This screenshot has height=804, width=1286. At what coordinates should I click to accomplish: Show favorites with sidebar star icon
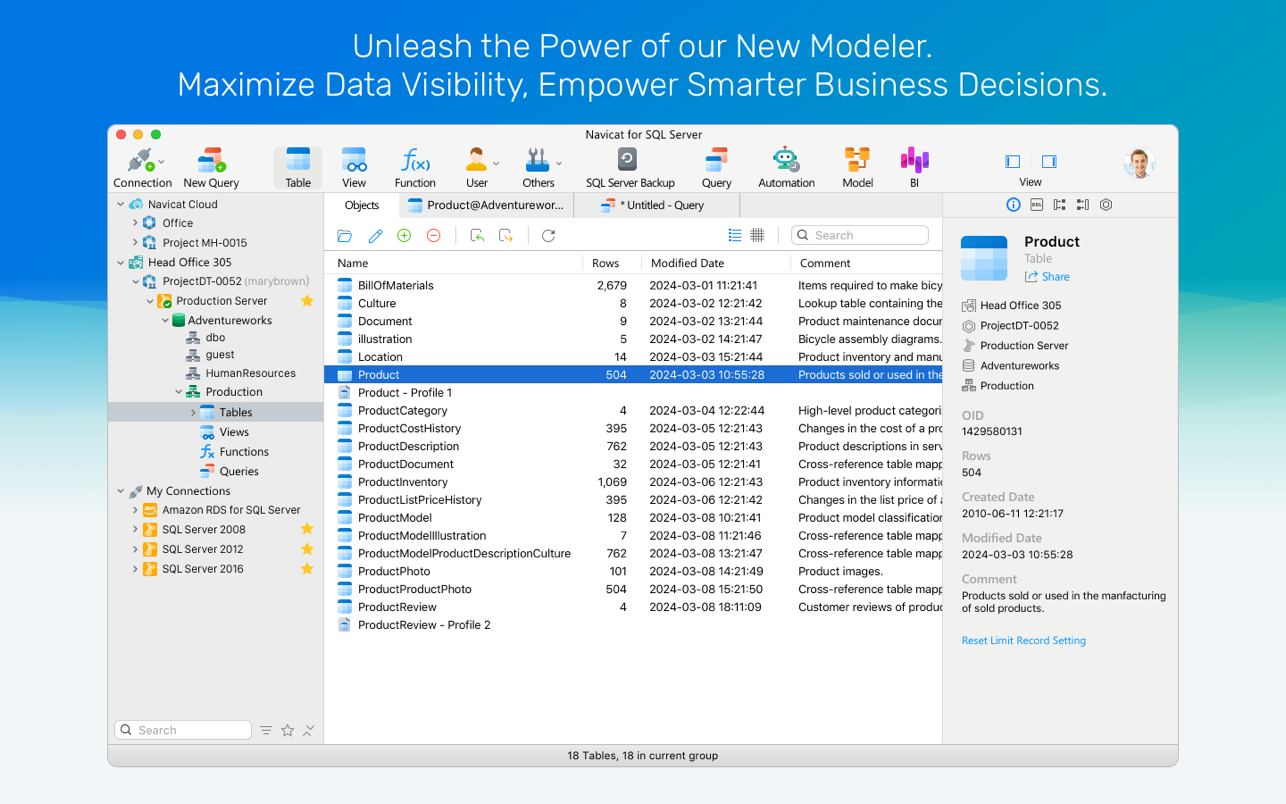pyautogui.click(x=287, y=730)
